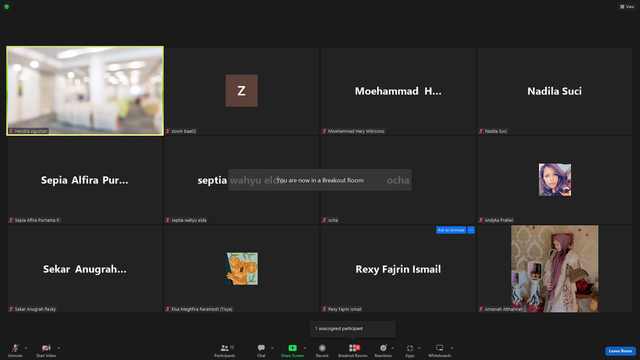This screenshot has height=360, width=640.
Task: Click the 'Moehammad Hary Wibisono' name label
Action: 356,131
